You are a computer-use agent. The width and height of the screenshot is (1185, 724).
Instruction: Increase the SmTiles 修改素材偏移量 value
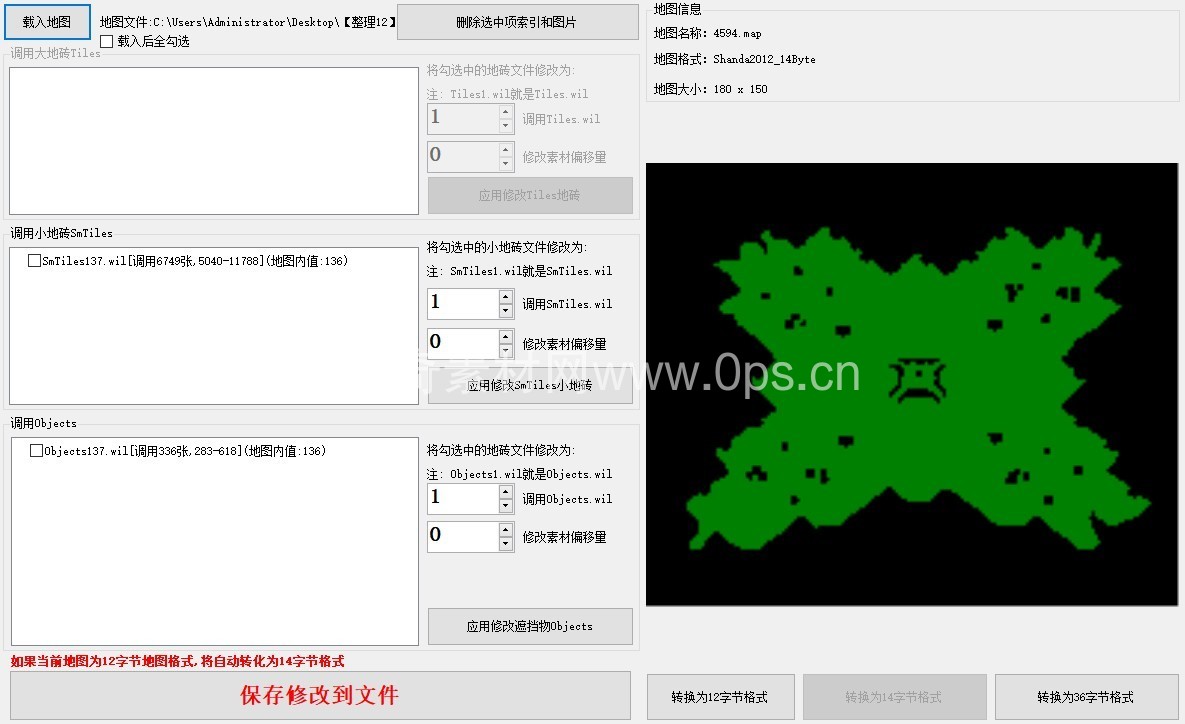506,337
